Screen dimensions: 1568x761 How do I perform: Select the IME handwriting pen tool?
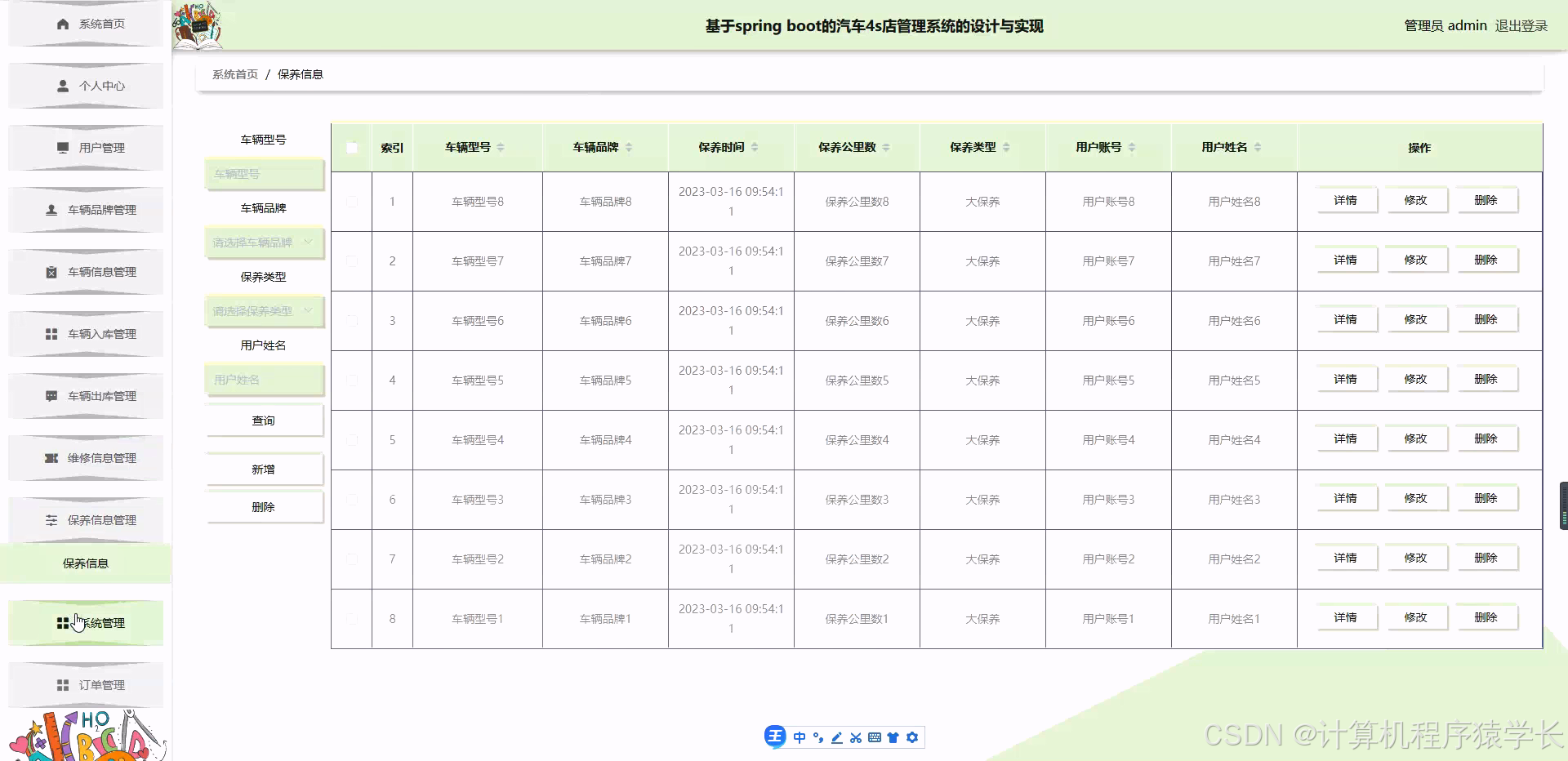pos(836,737)
